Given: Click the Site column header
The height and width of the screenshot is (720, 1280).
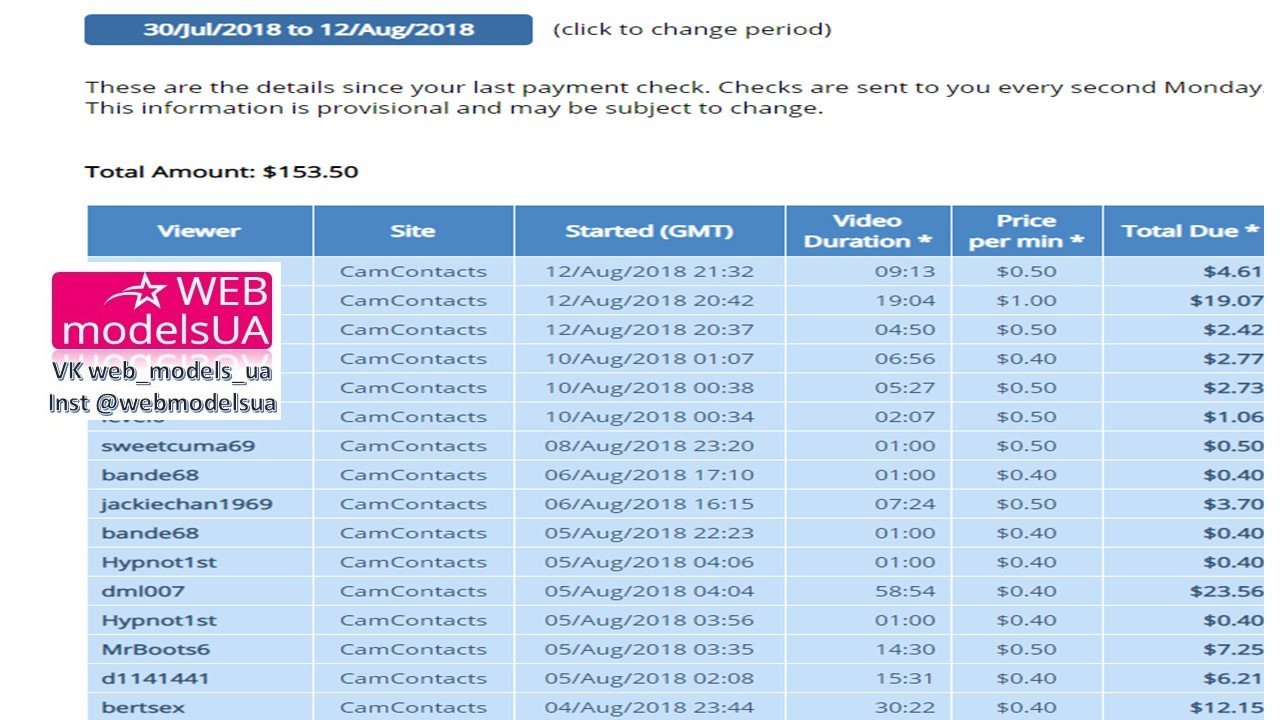Looking at the screenshot, I should coord(413,231).
